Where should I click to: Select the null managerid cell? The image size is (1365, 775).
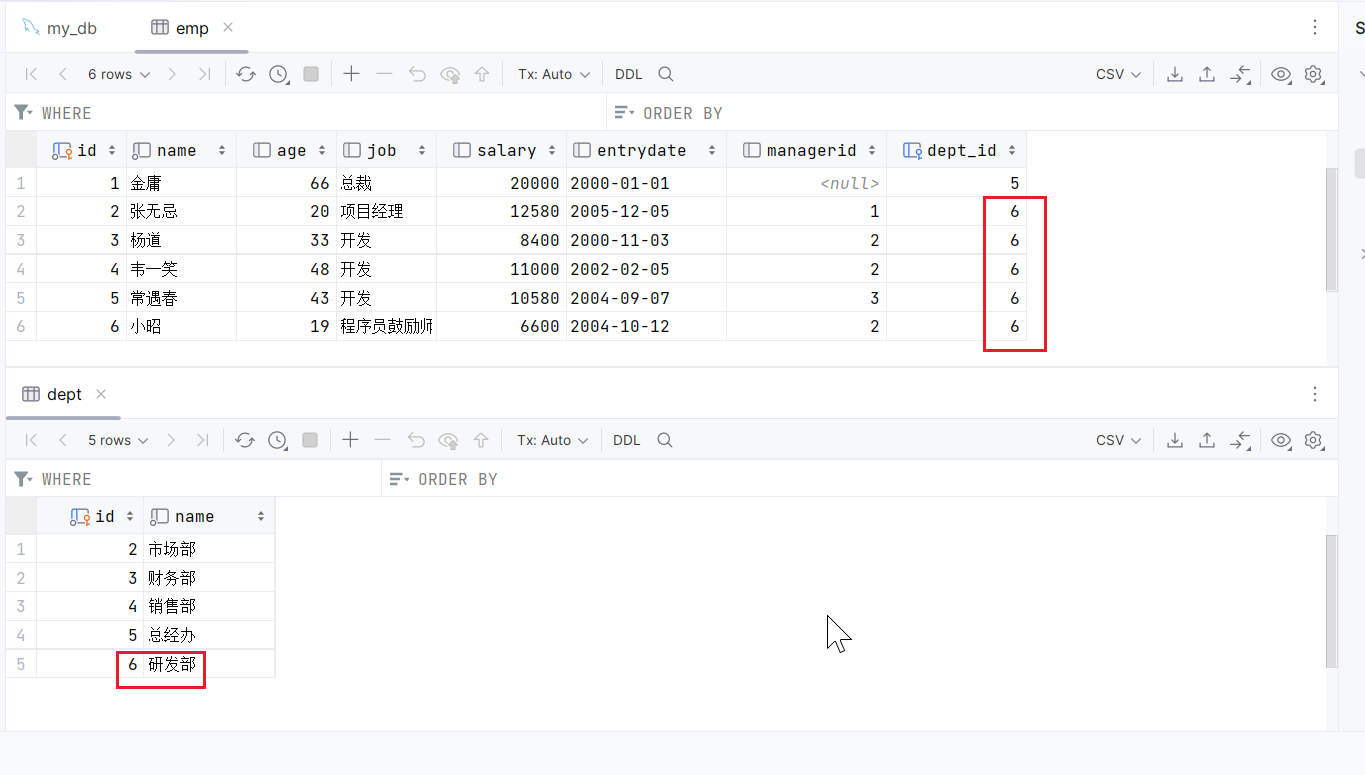pyautogui.click(x=806, y=183)
